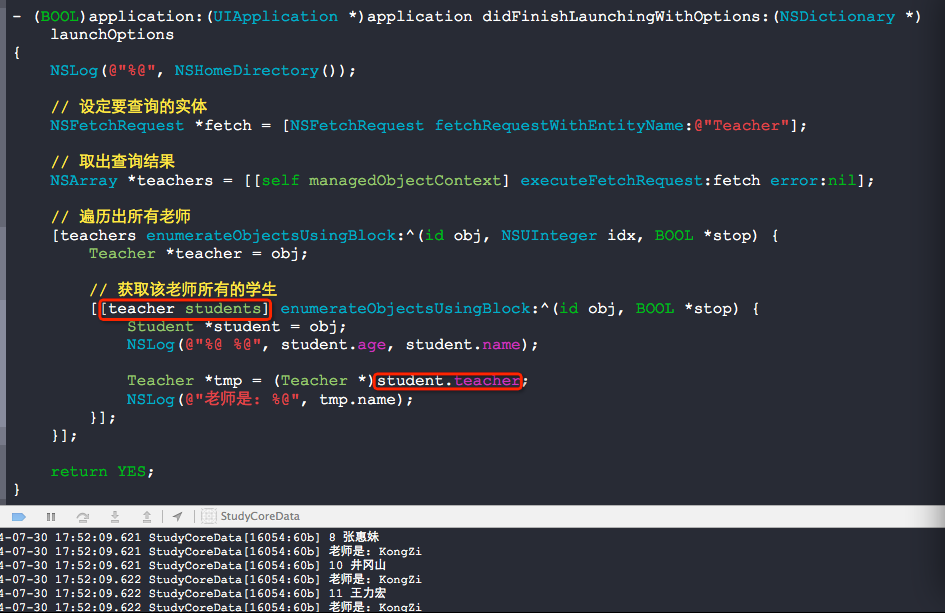Screen dimensions: 945x613
Task: Pause program execution in debug bar
Action: (x=51, y=517)
